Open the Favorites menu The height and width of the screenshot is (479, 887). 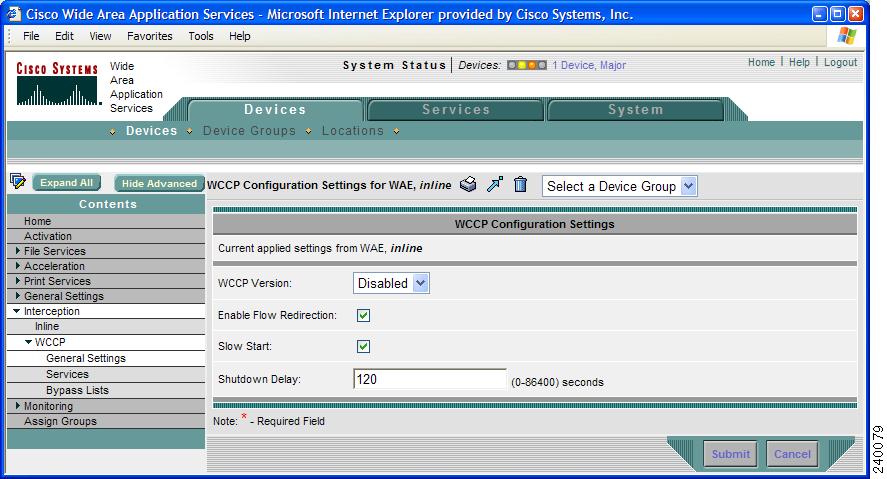(149, 36)
